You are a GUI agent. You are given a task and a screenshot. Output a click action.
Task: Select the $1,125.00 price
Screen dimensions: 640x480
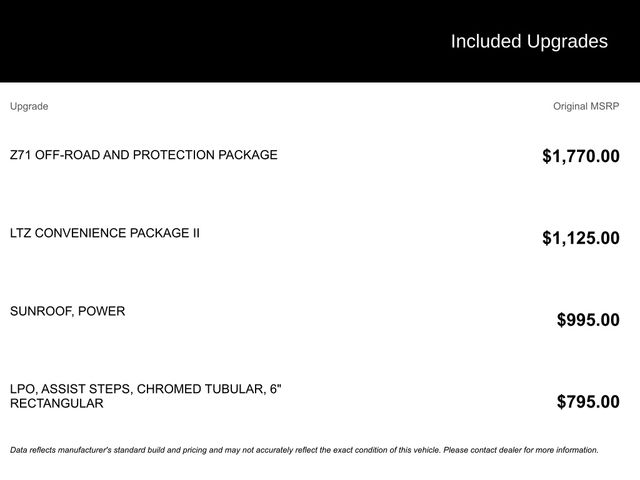click(x=580, y=238)
